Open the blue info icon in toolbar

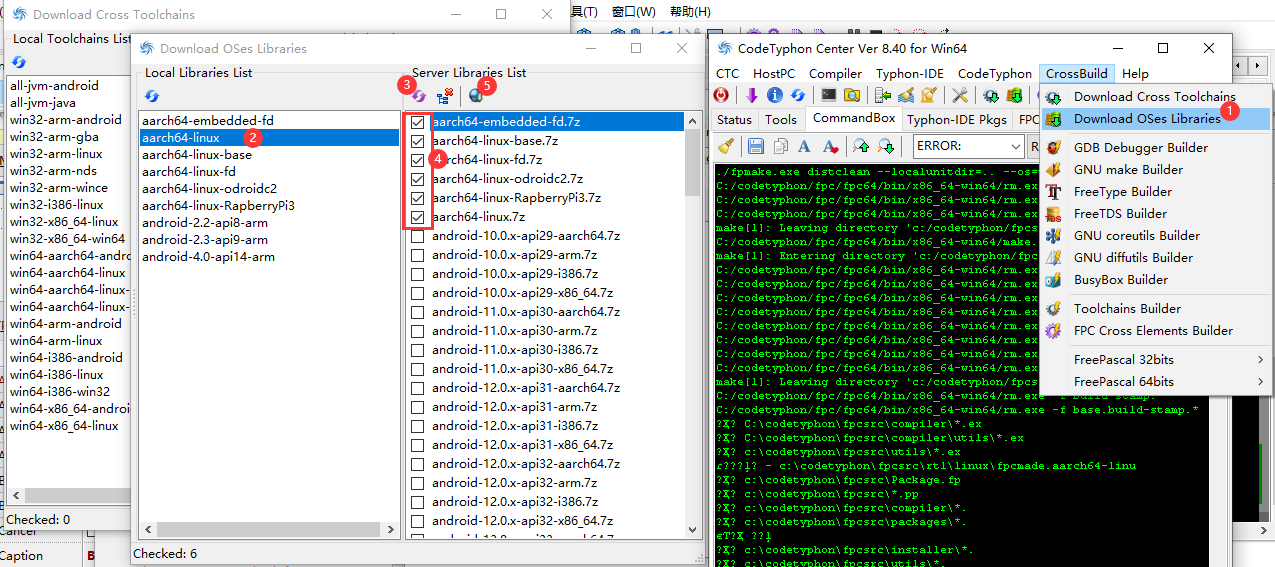tap(775, 95)
